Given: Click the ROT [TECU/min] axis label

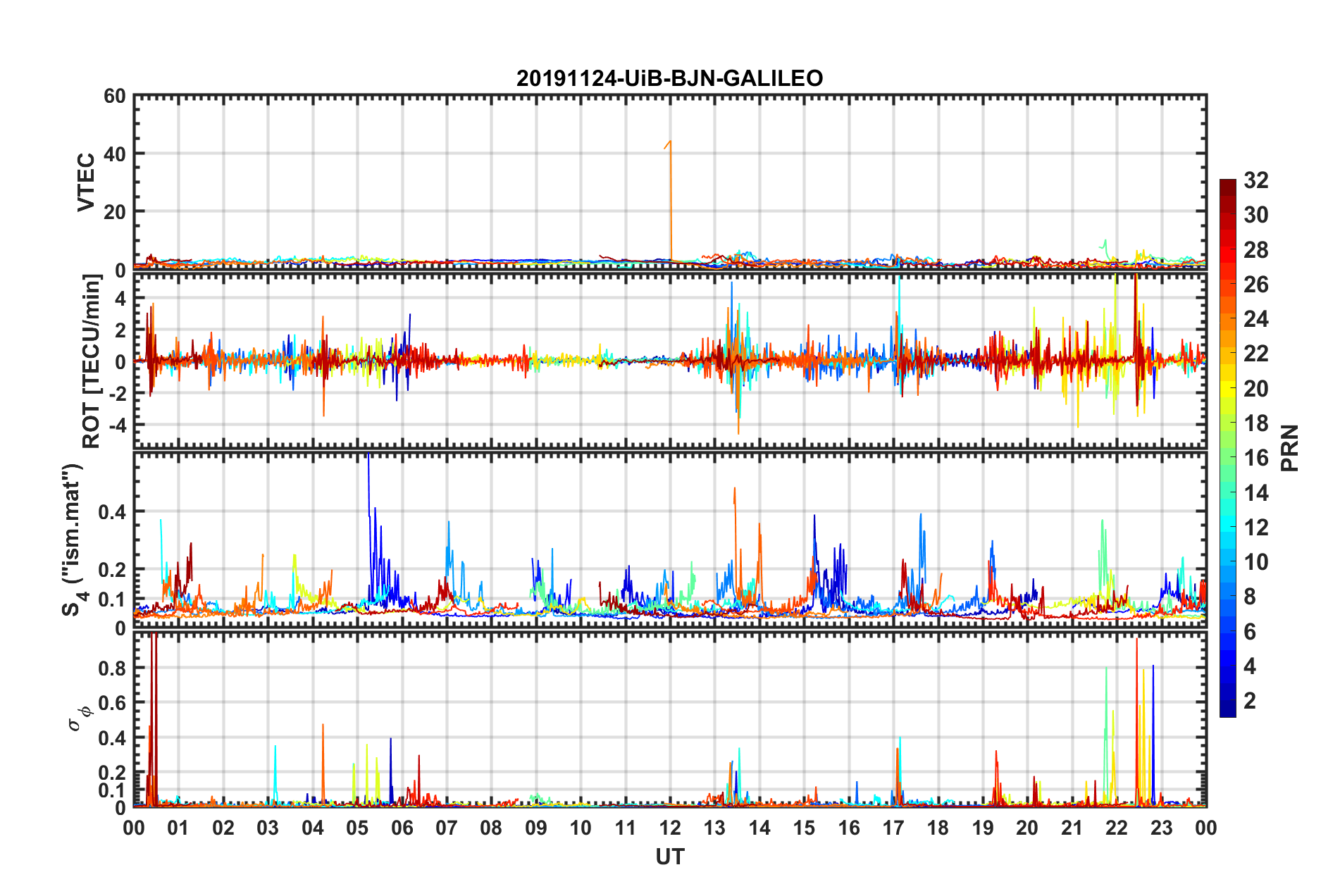Looking at the screenshot, I should [92, 361].
